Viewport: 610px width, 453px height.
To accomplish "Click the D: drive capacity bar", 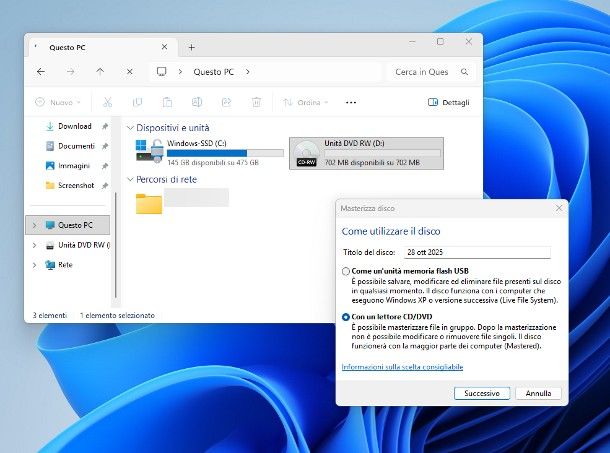I will [382, 153].
